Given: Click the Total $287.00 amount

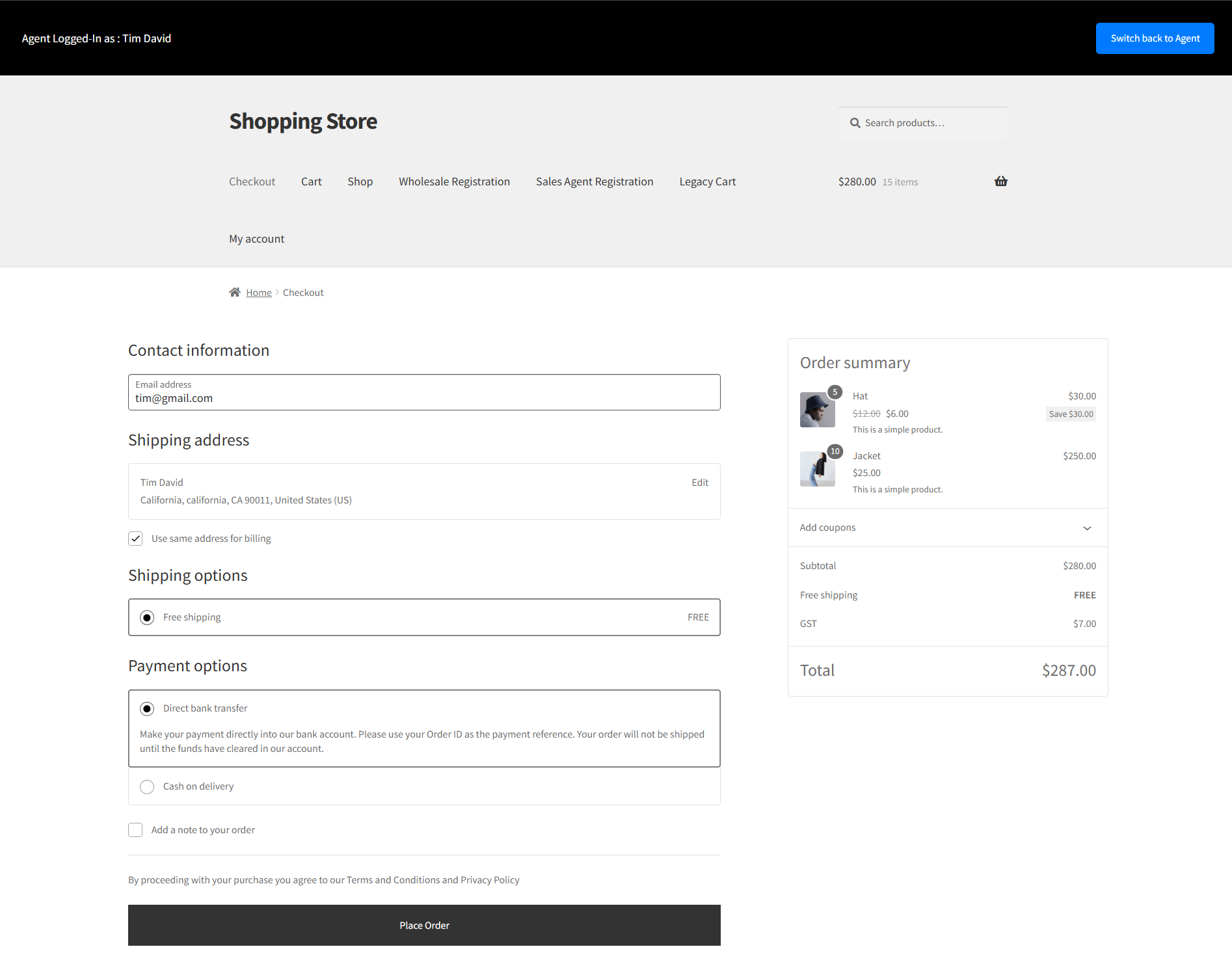Looking at the screenshot, I should [1069, 670].
